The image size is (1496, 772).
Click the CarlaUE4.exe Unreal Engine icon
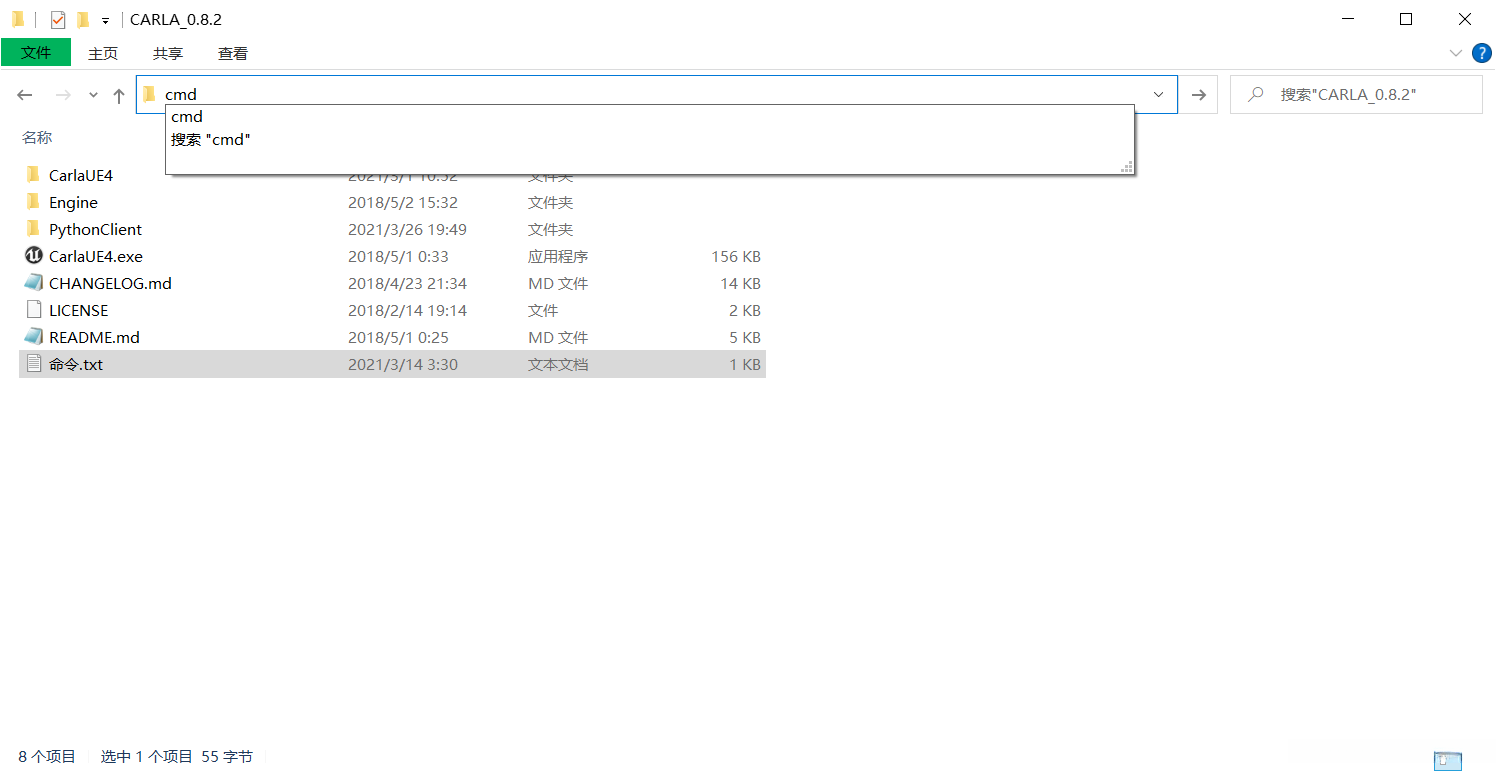click(x=33, y=256)
